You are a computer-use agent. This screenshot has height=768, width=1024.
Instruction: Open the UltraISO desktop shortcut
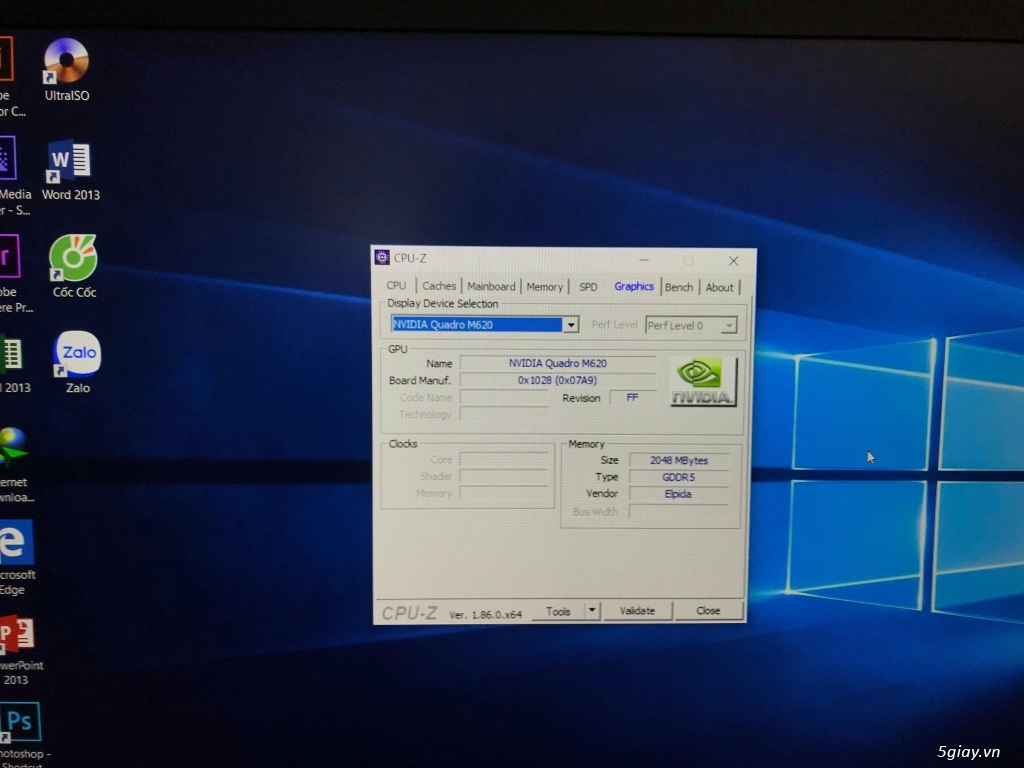pyautogui.click(x=67, y=69)
